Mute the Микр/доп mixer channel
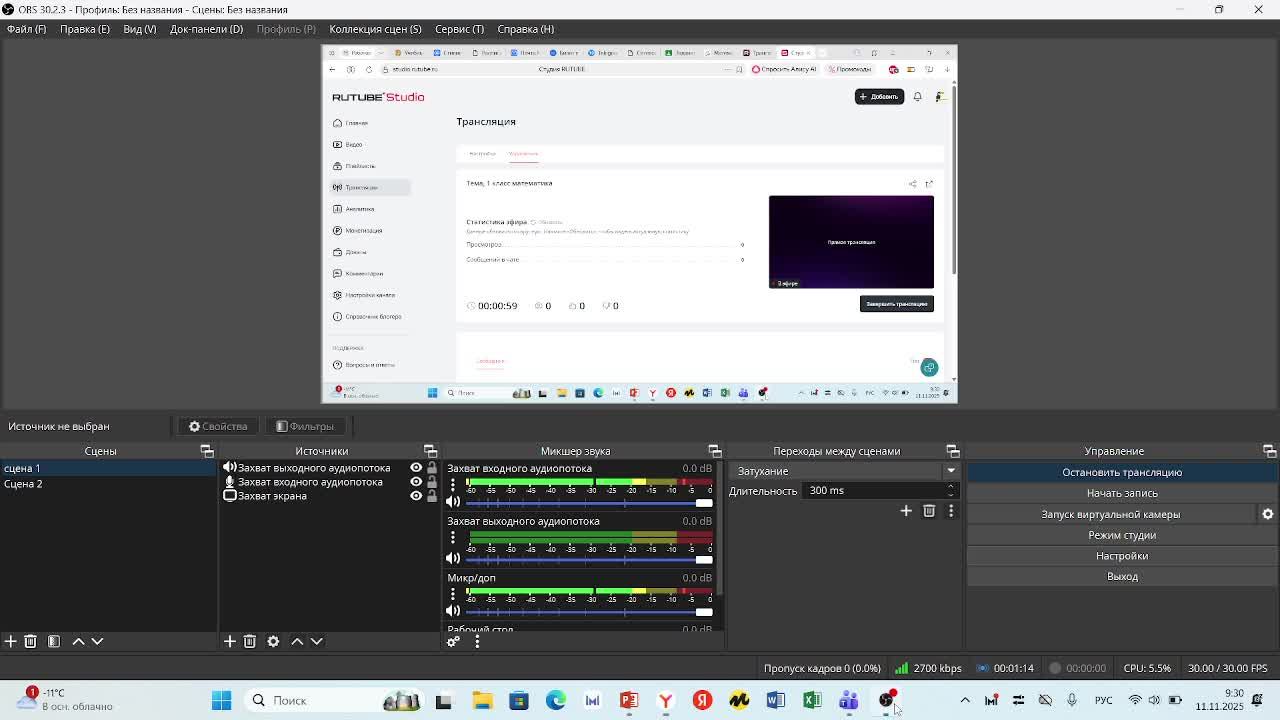1280x720 pixels. [453, 611]
